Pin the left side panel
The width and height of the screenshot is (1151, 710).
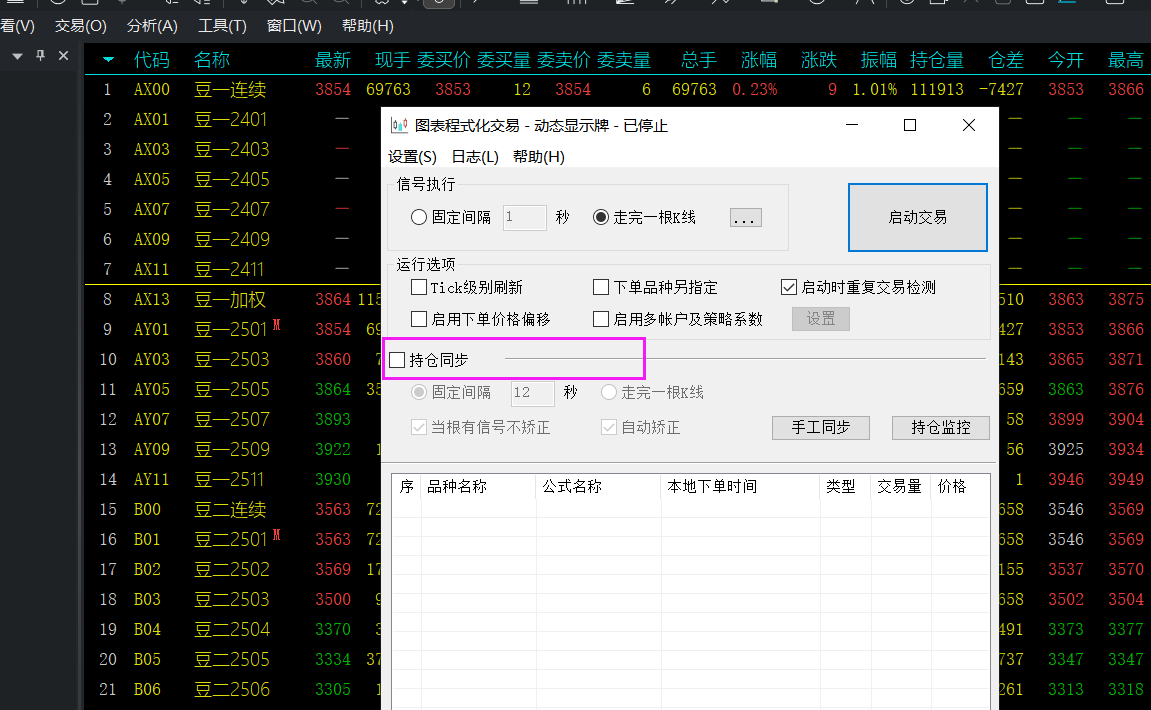coord(40,56)
